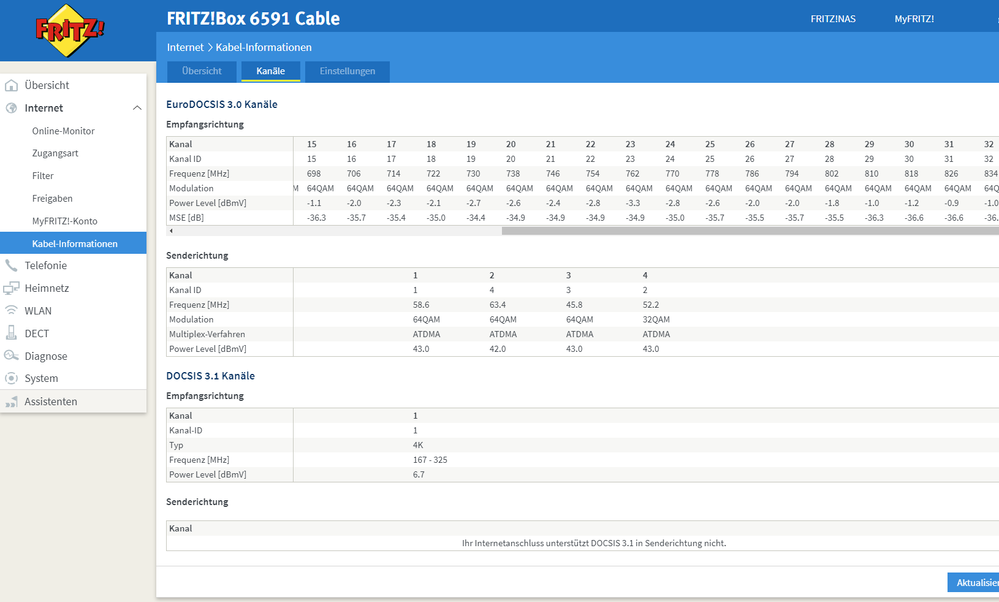Click the System gear icon

[11, 378]
